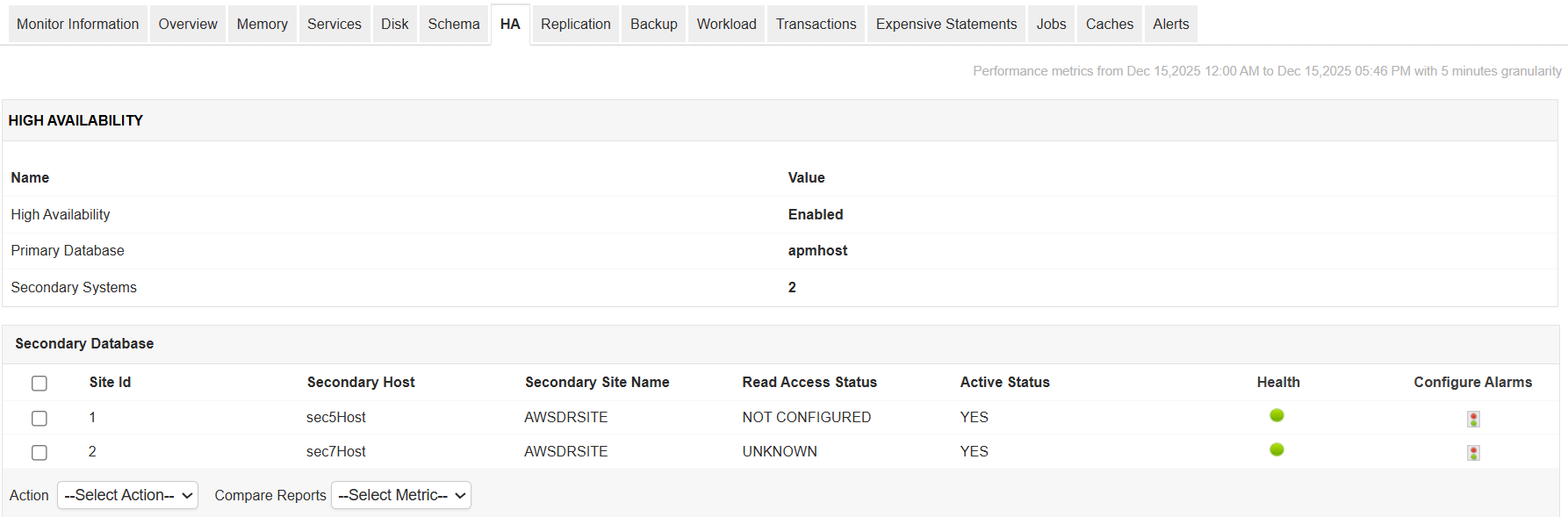Open Configure Alarms for Site Id 1
This screenshot has height=517, width=1568.
[x=1472, y=418]
